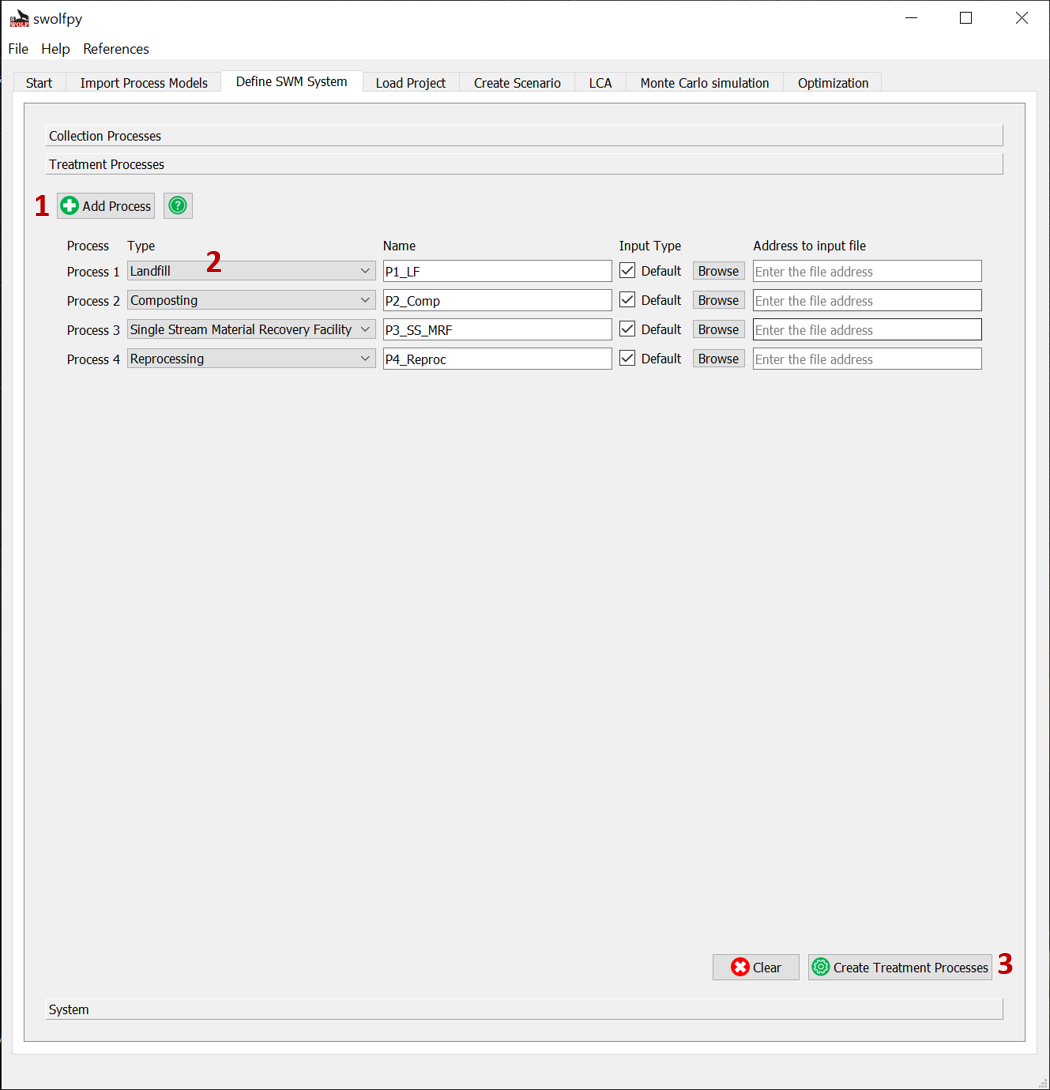Open Single Stream Material Recovery Facility dropdown
The height and width of the screenshot is (1090, 1050).
(251, 330)
